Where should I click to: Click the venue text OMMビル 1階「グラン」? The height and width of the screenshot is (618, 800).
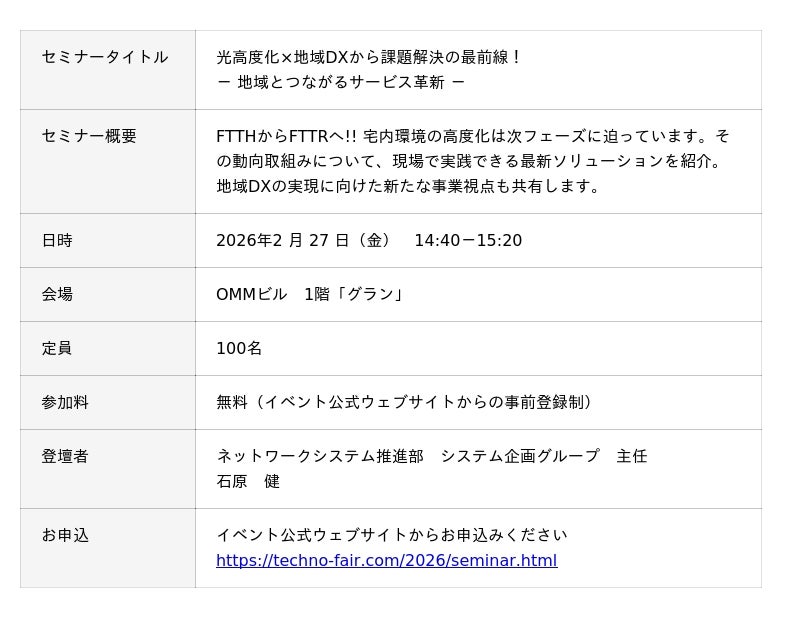coord(311,294)
